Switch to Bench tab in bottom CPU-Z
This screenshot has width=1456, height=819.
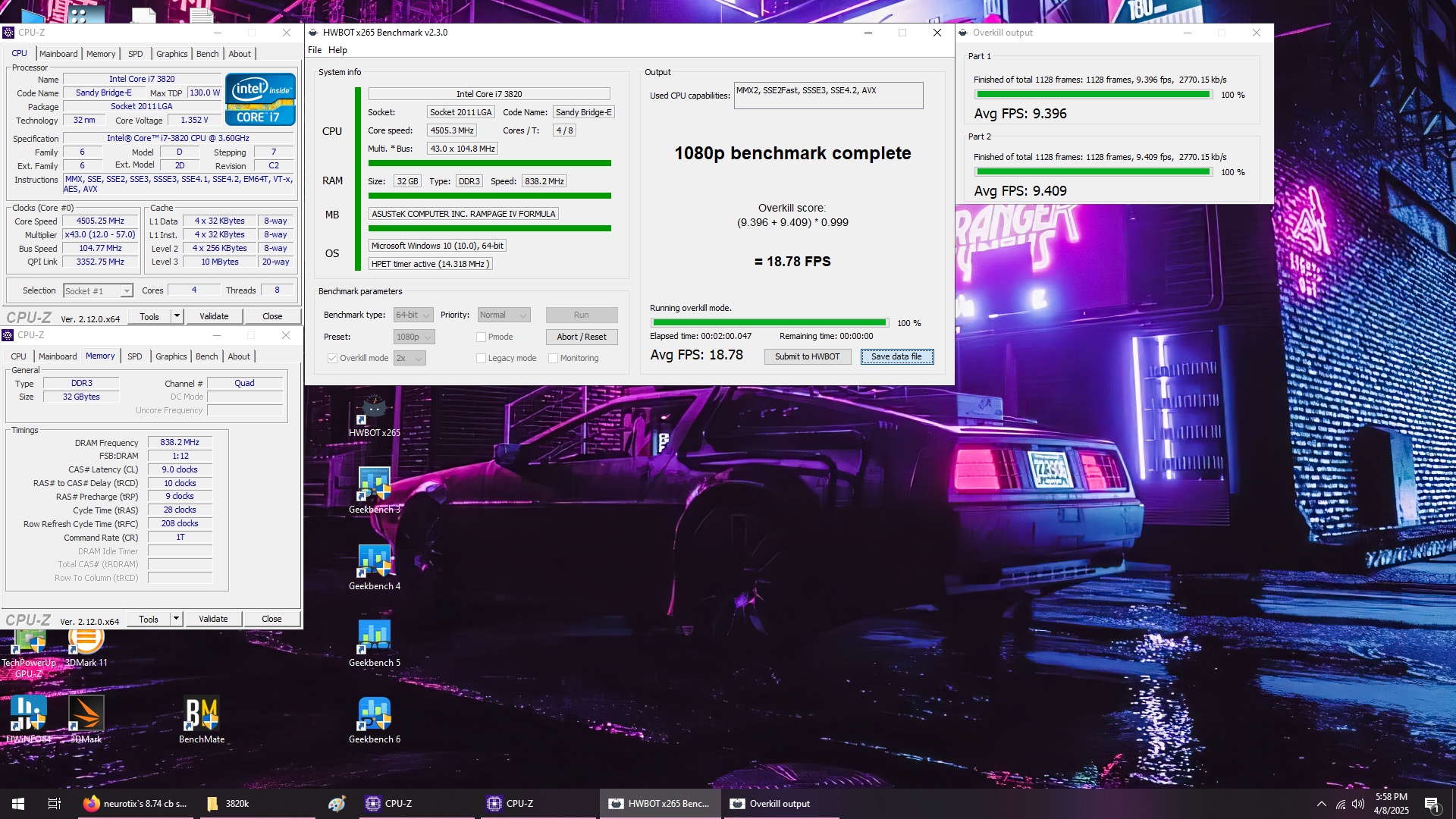coord(207,356)
